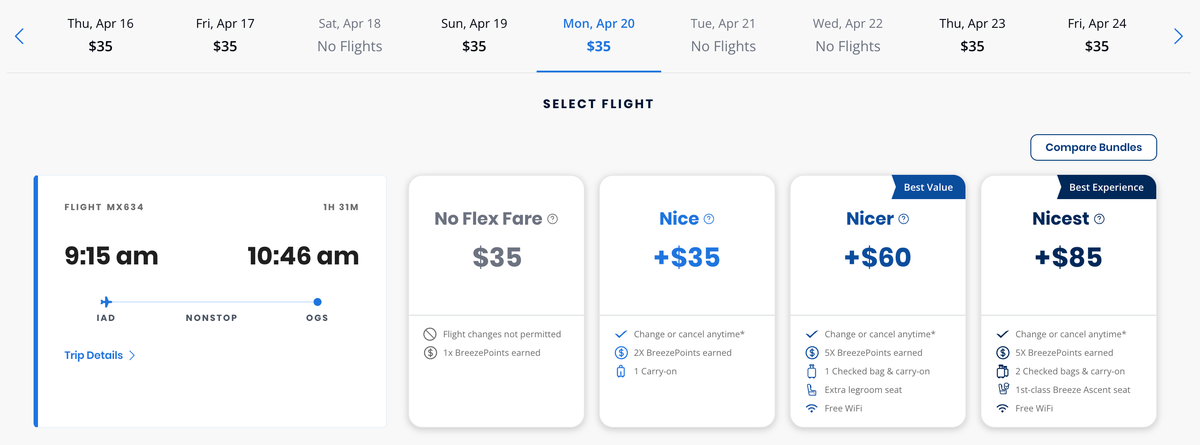The image size is (1200, 445).
Task: Click the next dates right arrow
Action: point(1178,36)
